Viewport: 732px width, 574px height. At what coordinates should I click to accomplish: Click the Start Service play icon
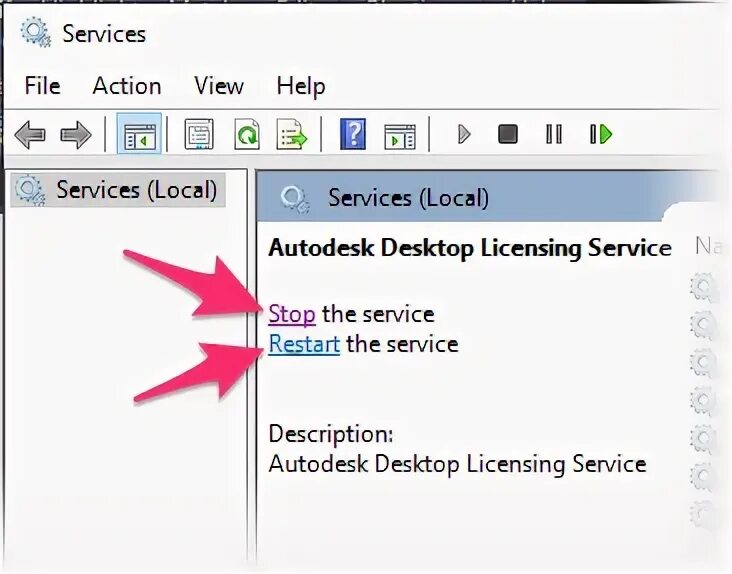point(464,134)
